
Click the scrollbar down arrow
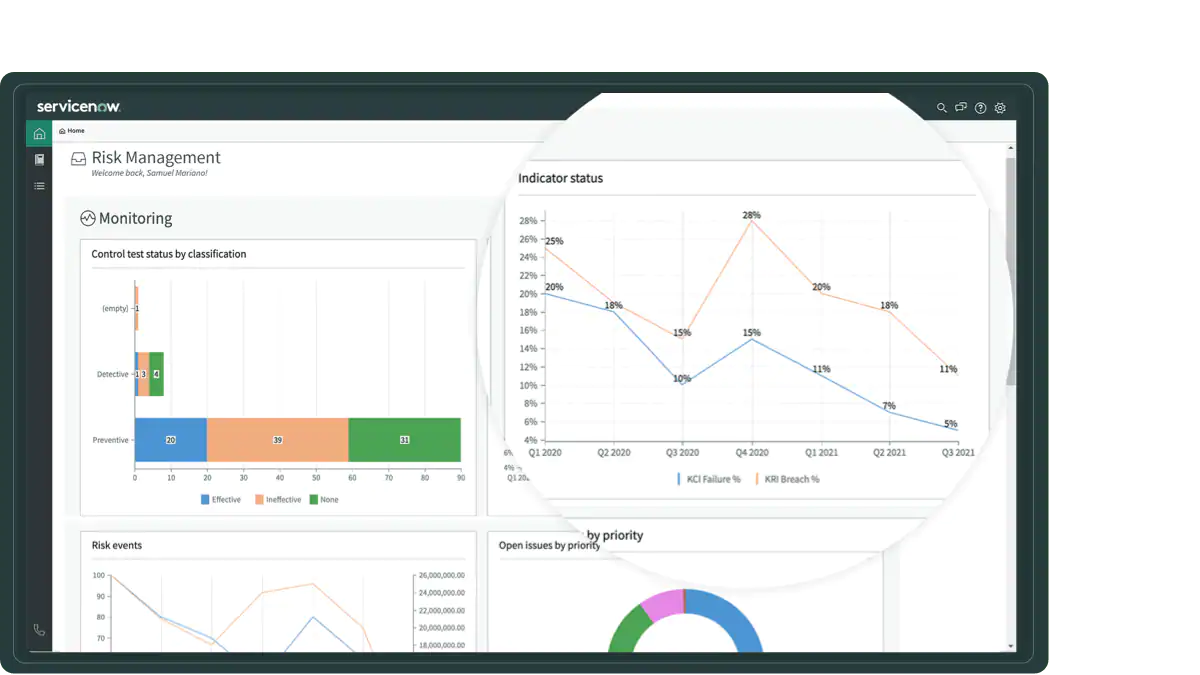(x=1011, y=646)
